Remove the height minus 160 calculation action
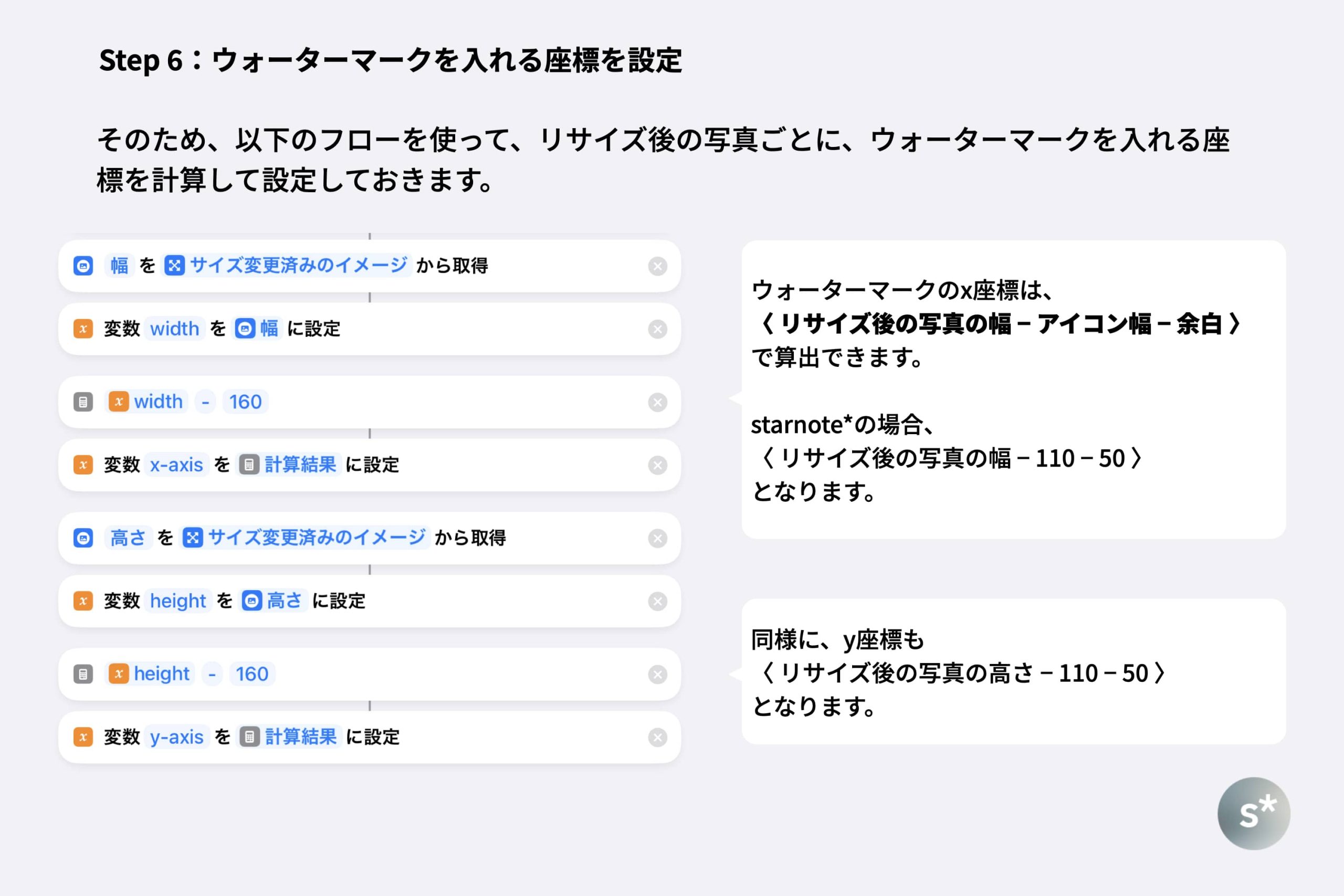Viewport: 1344px width, 896px height. pos(658,674)
